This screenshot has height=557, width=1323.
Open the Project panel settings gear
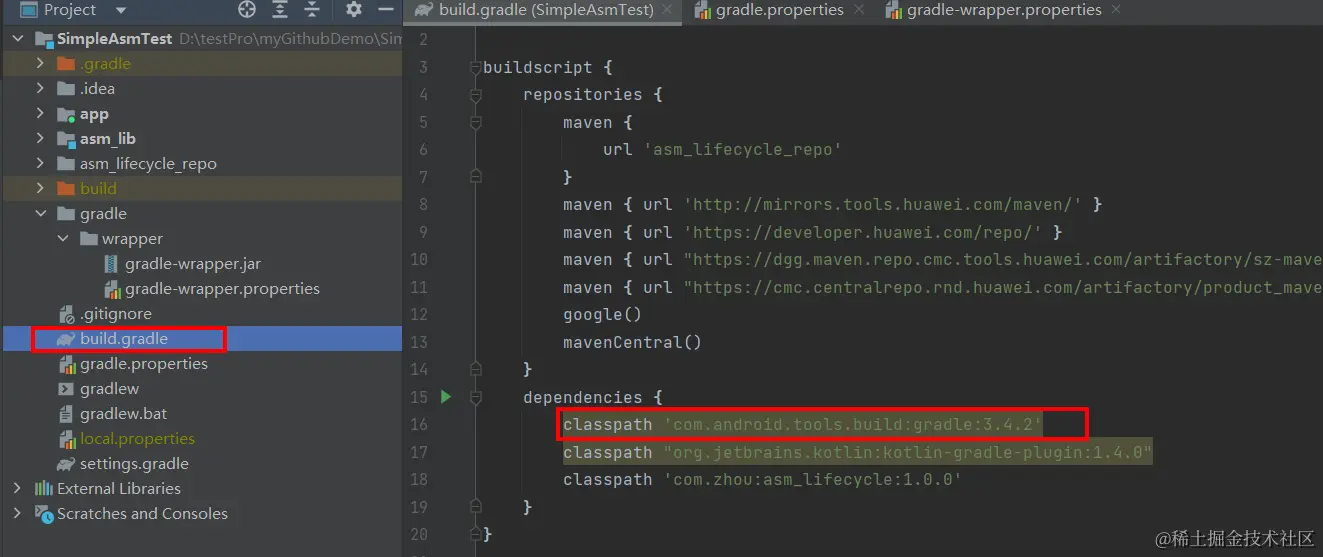click(353, 10)
